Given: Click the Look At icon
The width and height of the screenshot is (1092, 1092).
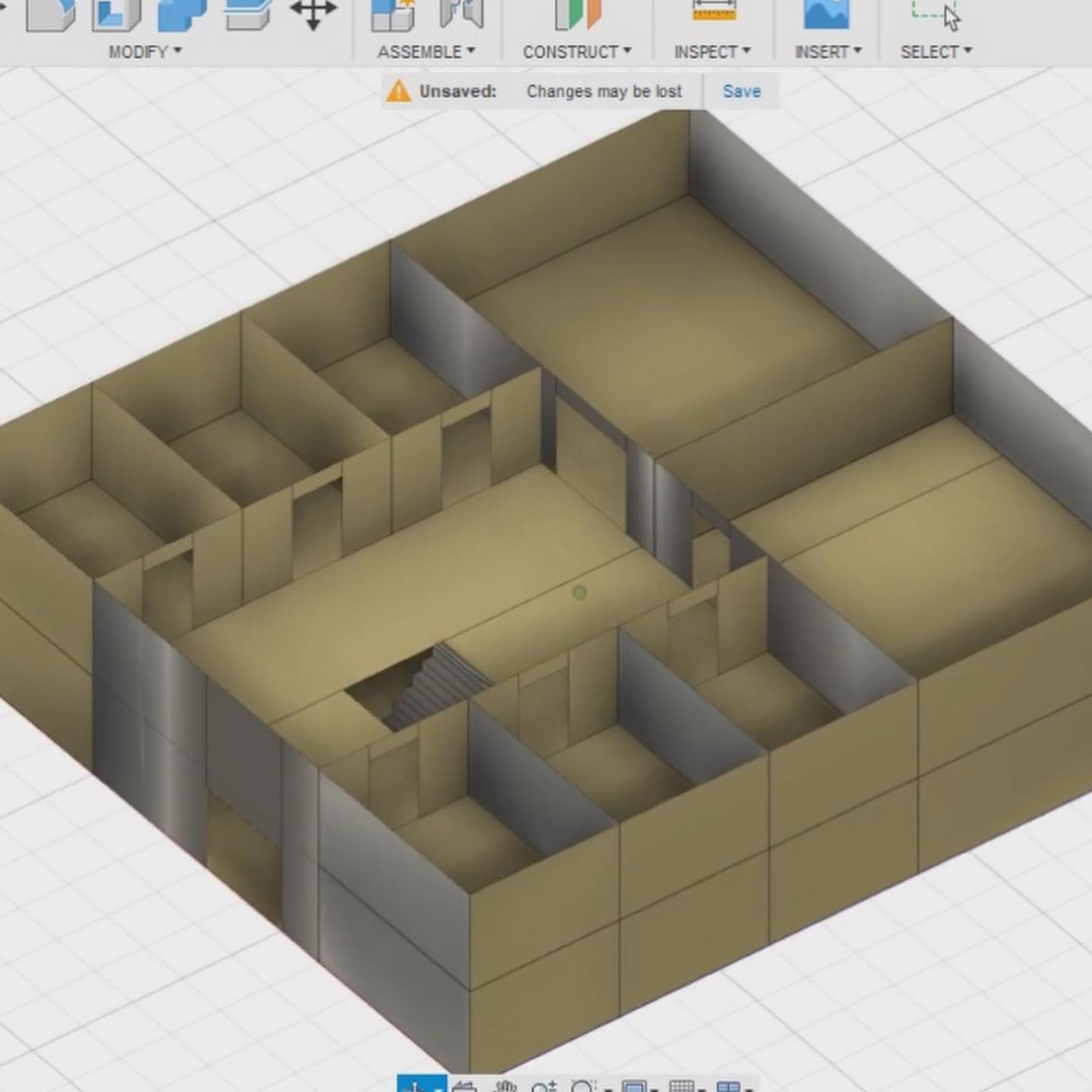Looking at the screenshot, I should [463, 1086].
